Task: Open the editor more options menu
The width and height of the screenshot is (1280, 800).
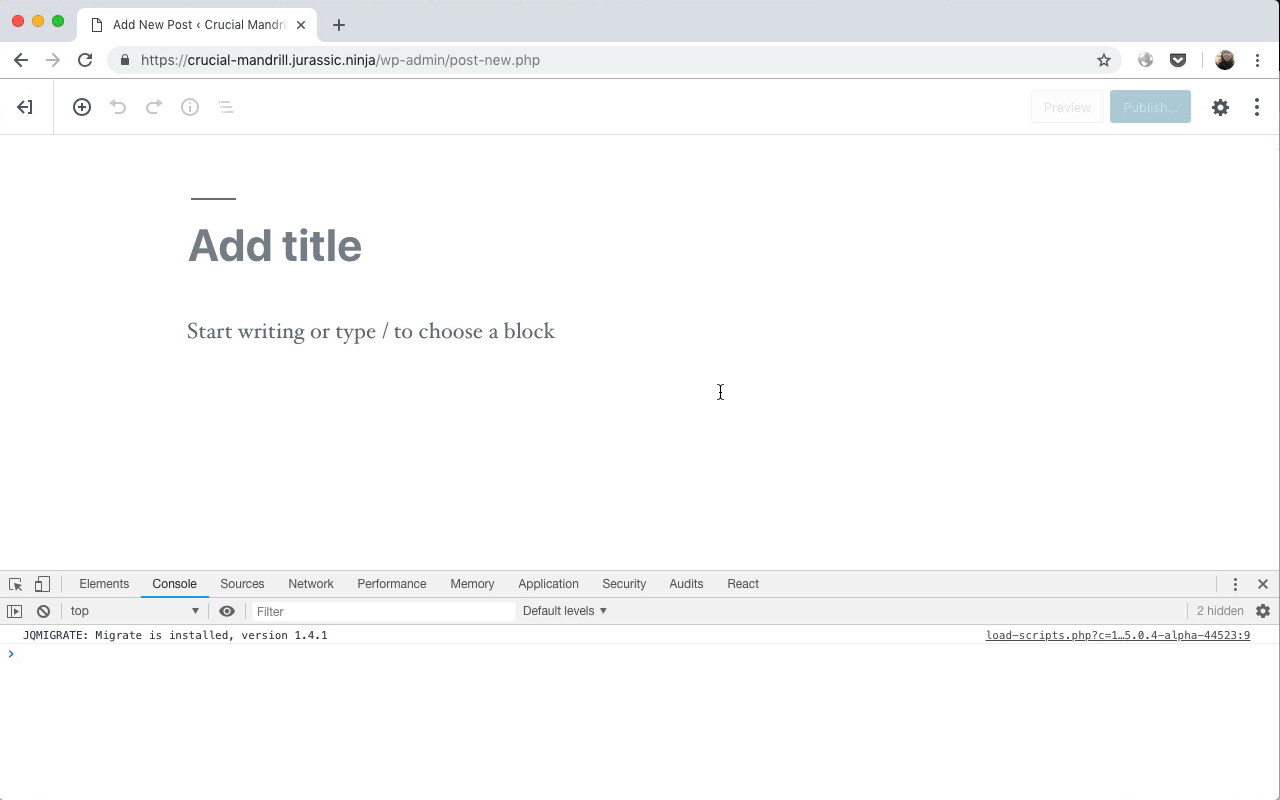Action: [x=1257, y=107]
